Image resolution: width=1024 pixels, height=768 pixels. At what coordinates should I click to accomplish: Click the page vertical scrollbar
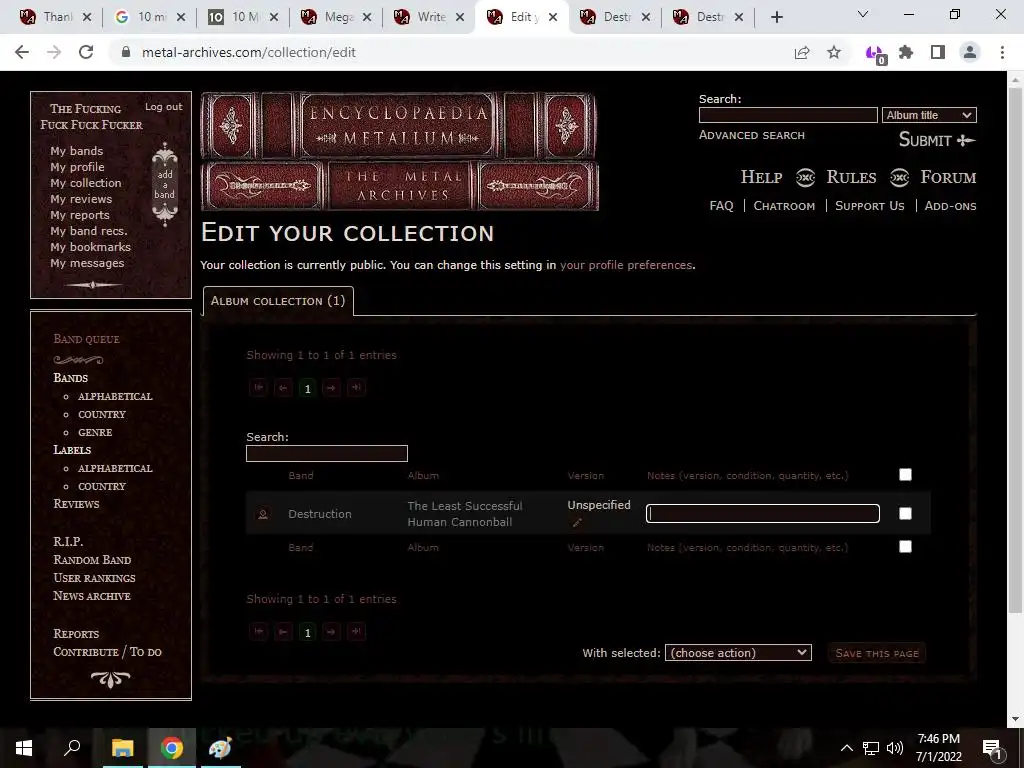pos(1015,349)
